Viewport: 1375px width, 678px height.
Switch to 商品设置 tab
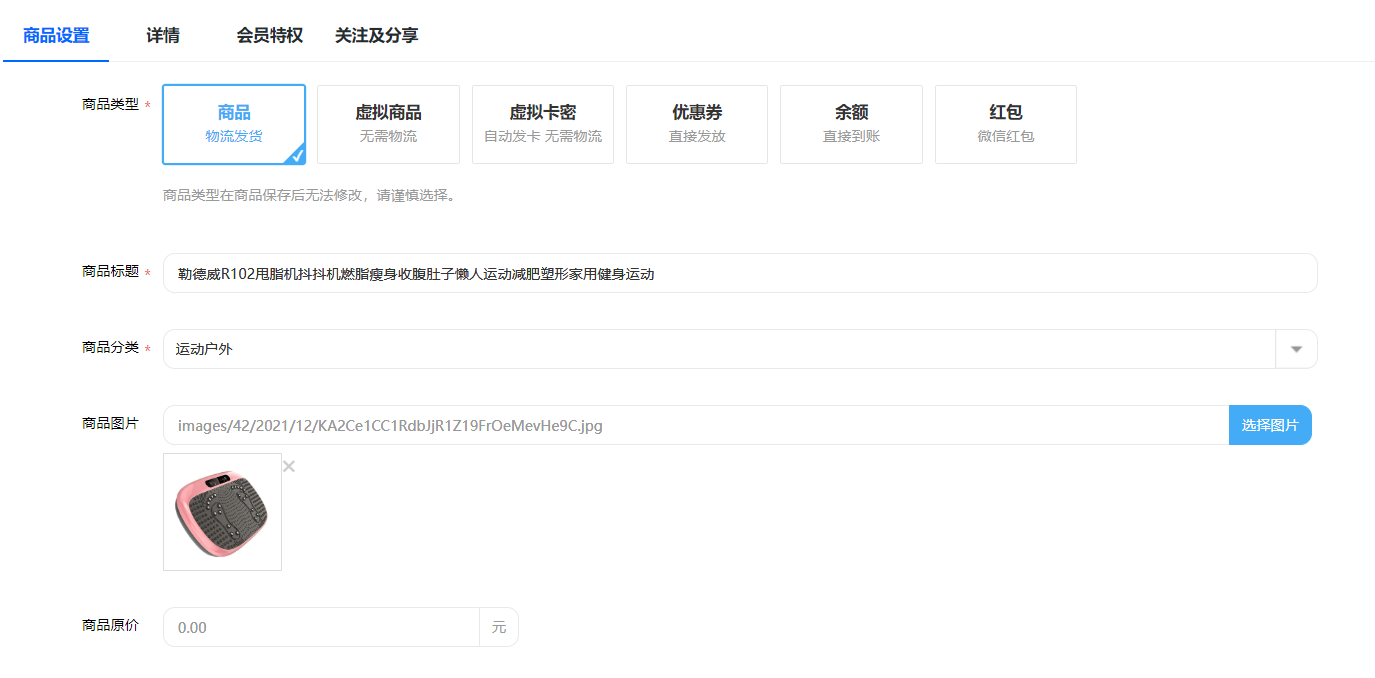pyautogui.click(x=56, y=35)
